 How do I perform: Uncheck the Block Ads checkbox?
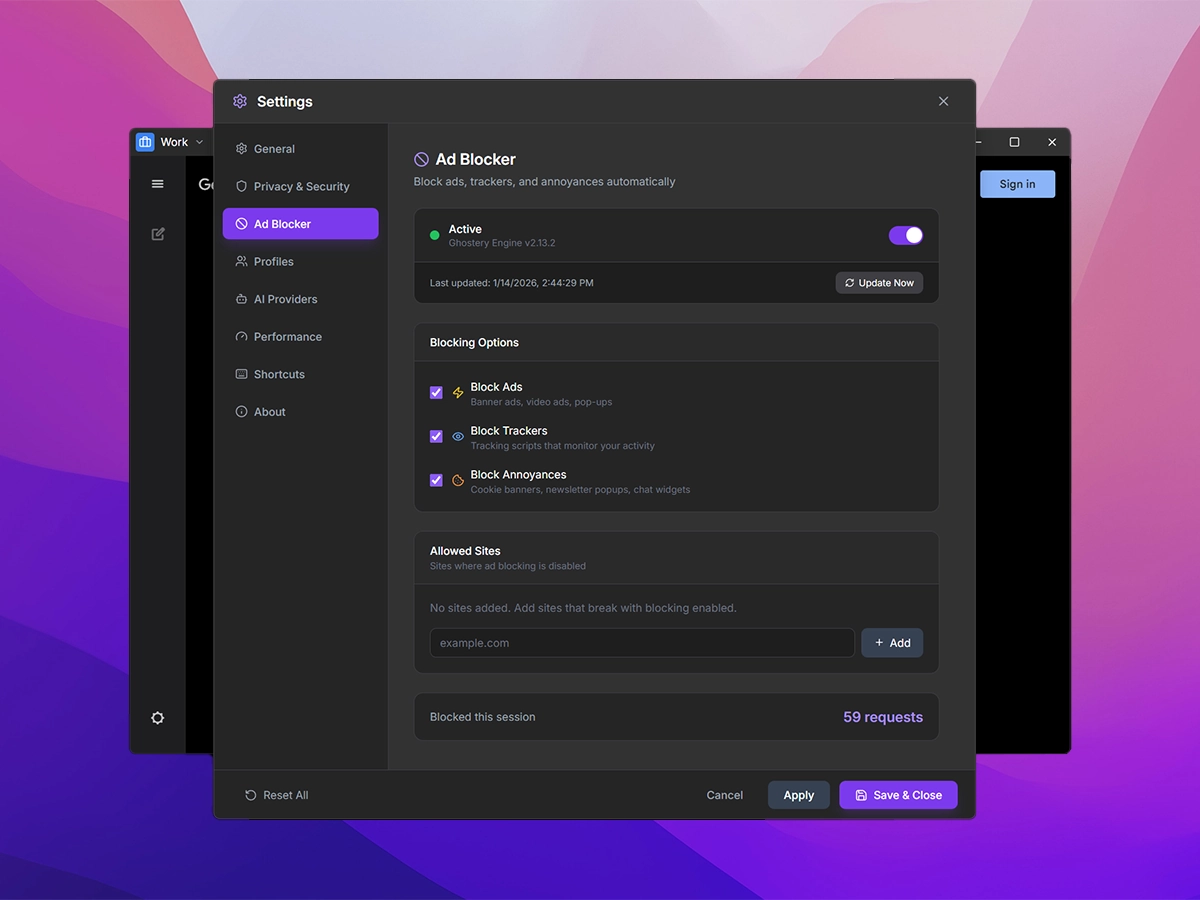436,393
